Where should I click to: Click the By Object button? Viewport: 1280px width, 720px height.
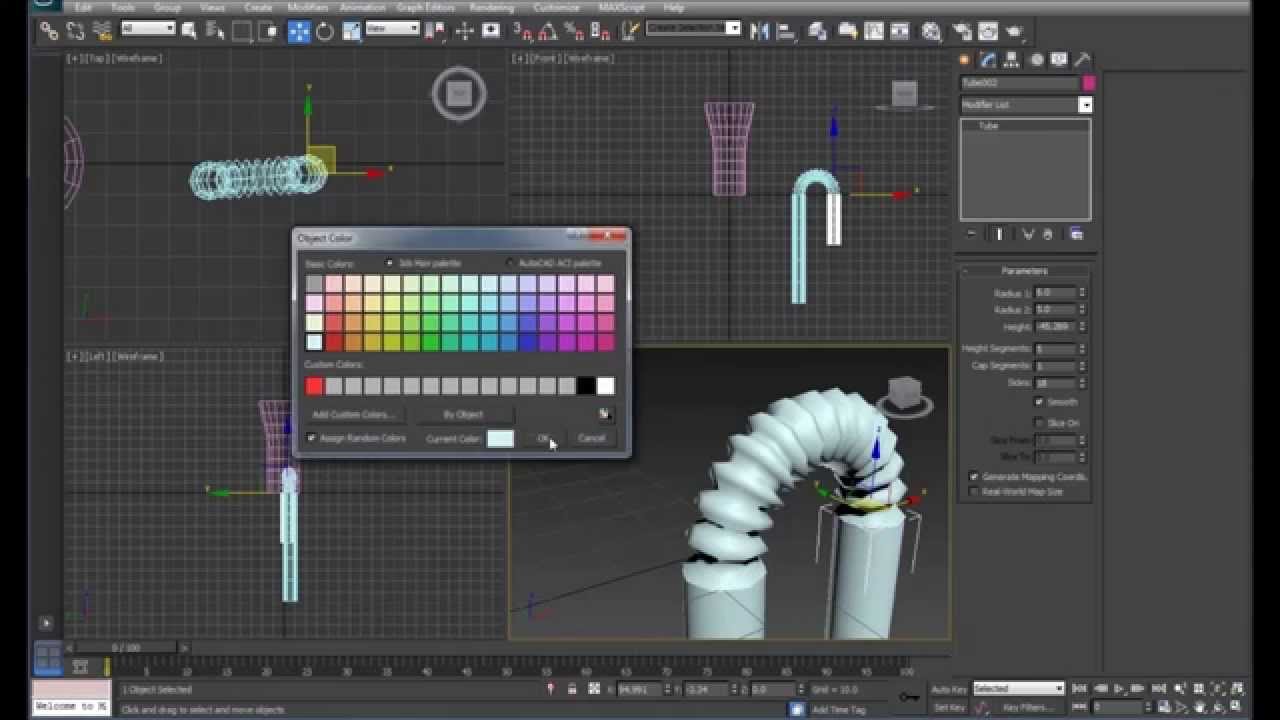coord(463,414)
